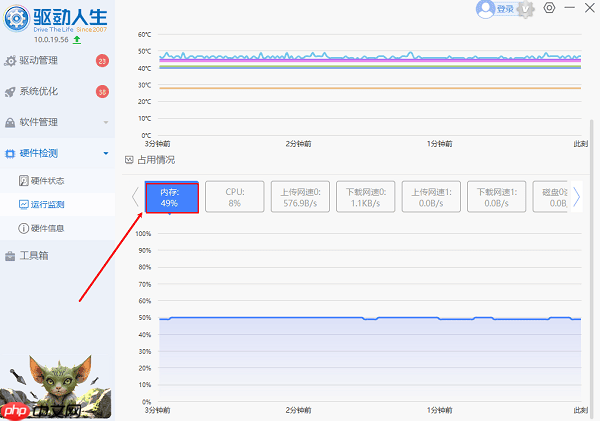Viewport: 600px width, 421px height.
Task: Collapse the 硬件检测 submenu arrow
Action: pyautogui.click(x=106, y=153)
